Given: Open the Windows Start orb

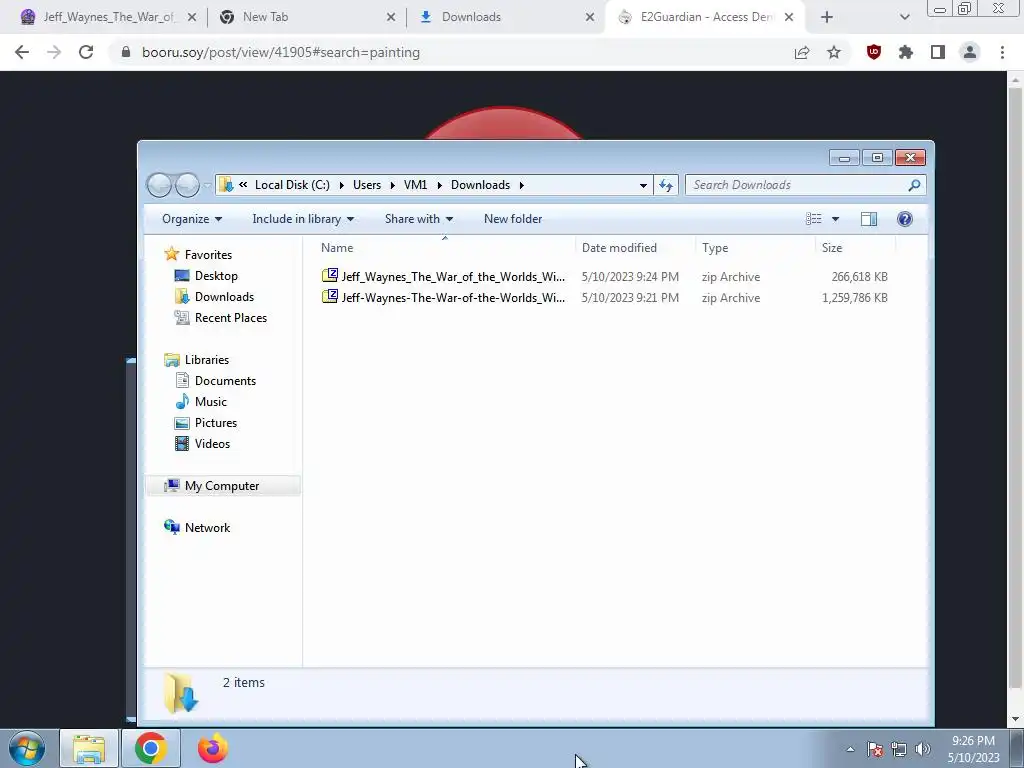Looking at the screenshot, I should tap(27, 748).
